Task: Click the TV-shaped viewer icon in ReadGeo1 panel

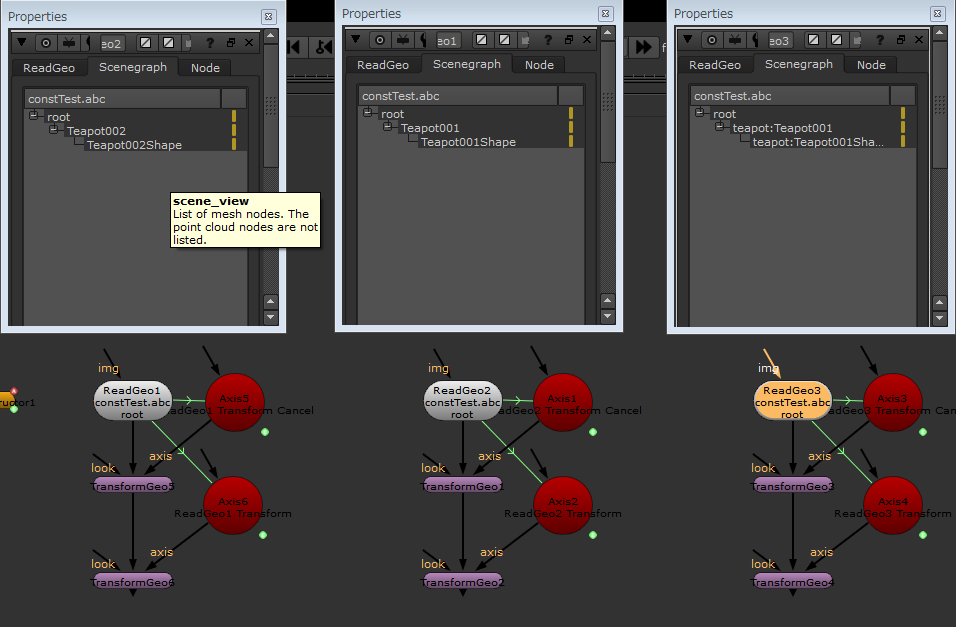Action: point(68,43)
